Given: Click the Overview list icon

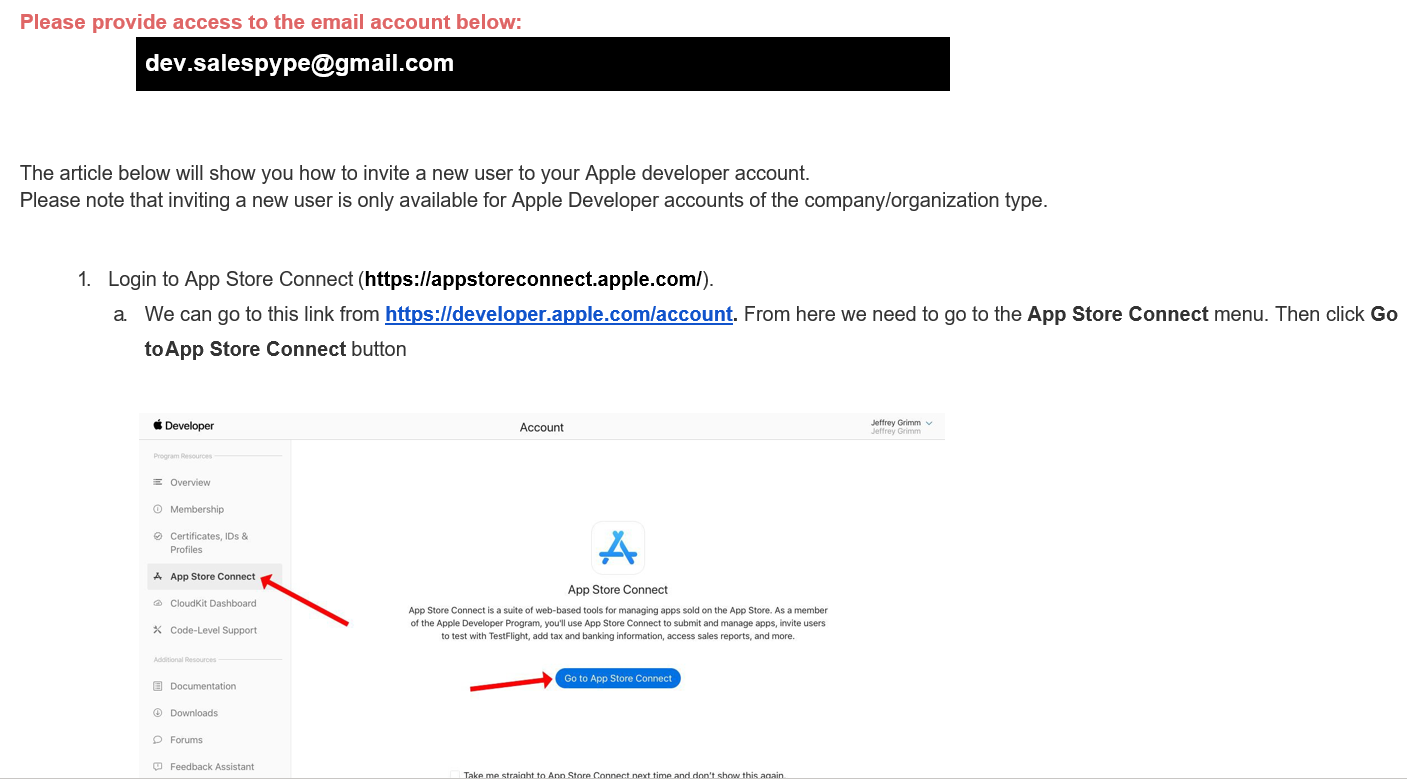Looking at the screenshot, I should pyautogui.click(x=157, y=482).
